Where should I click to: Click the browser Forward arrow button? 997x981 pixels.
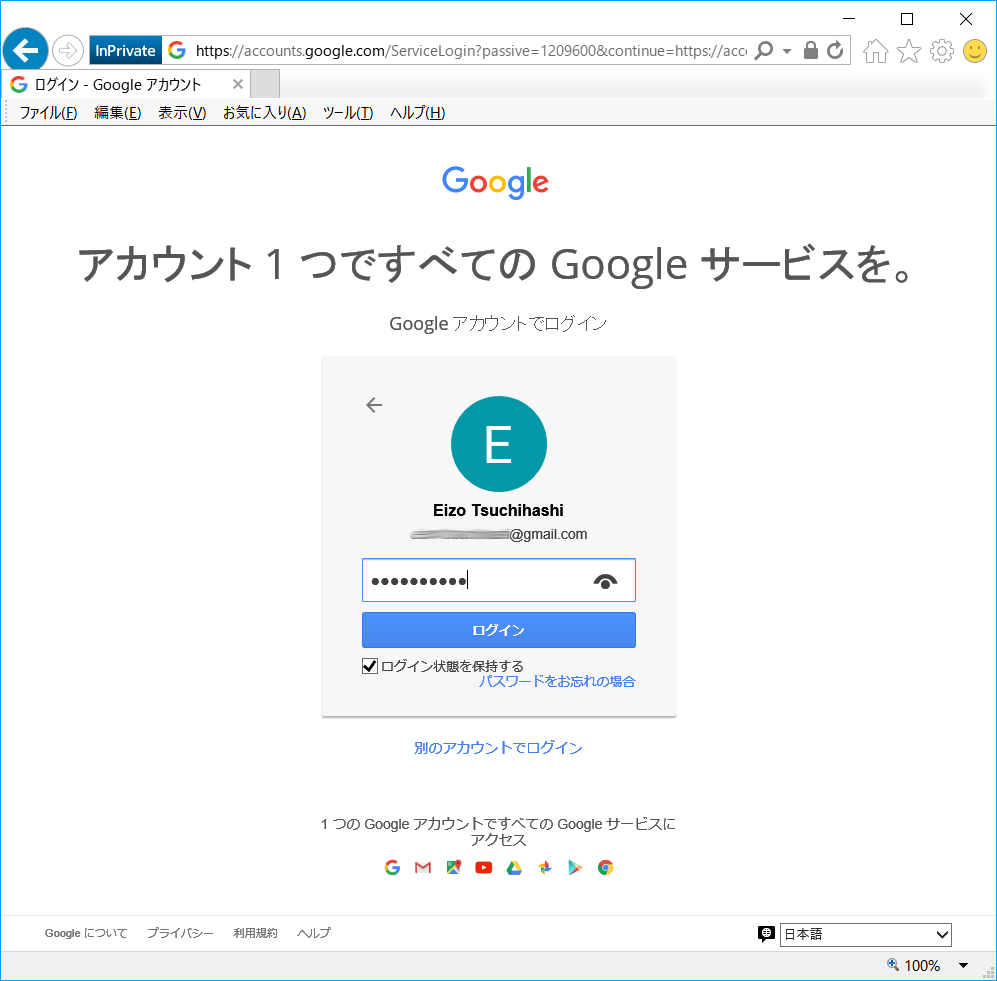67,50
